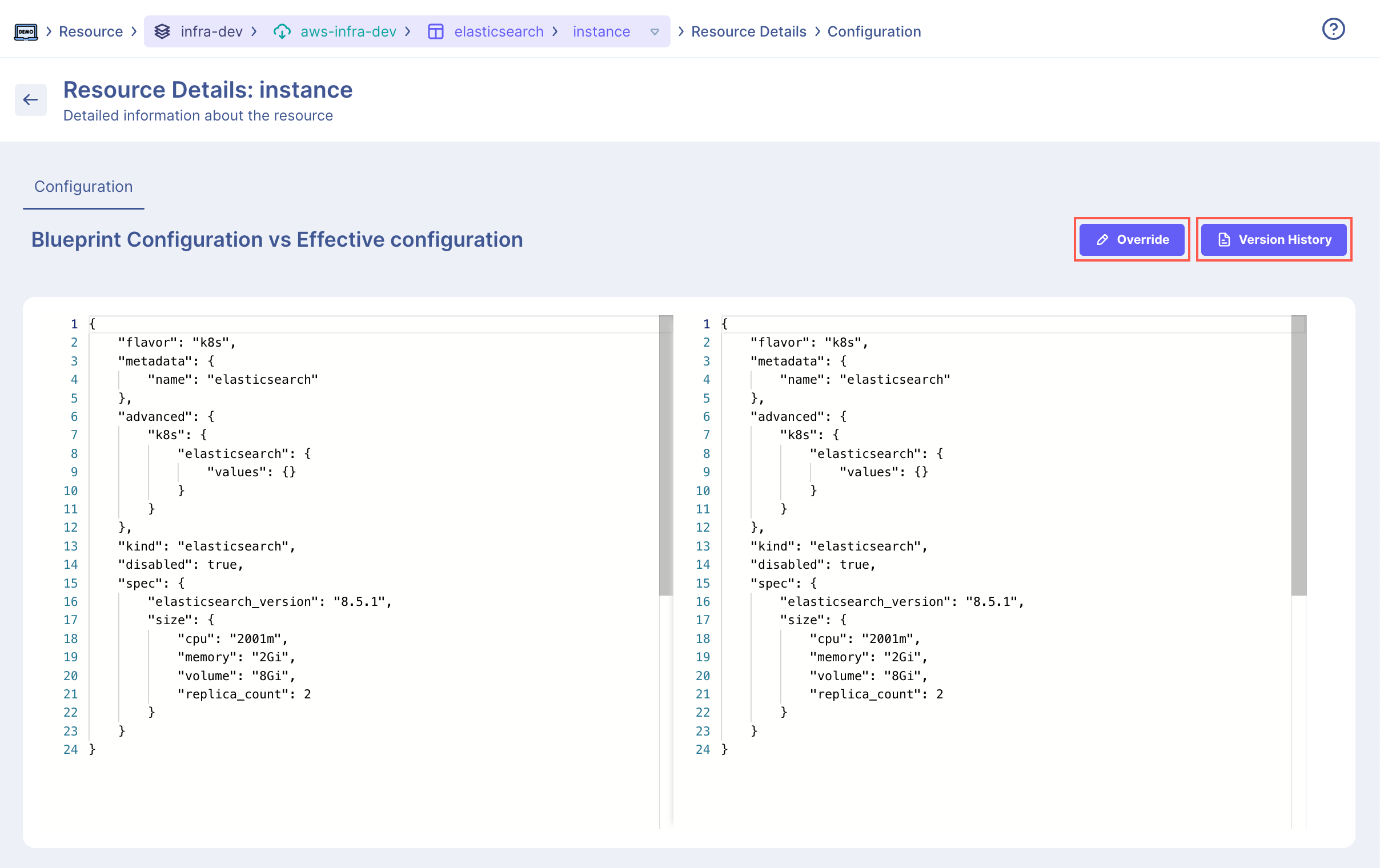Click the aws-infra-dev cloud icon
Image resolution: width=1380 pixels, height=868 pixels.
pos(282,31)
